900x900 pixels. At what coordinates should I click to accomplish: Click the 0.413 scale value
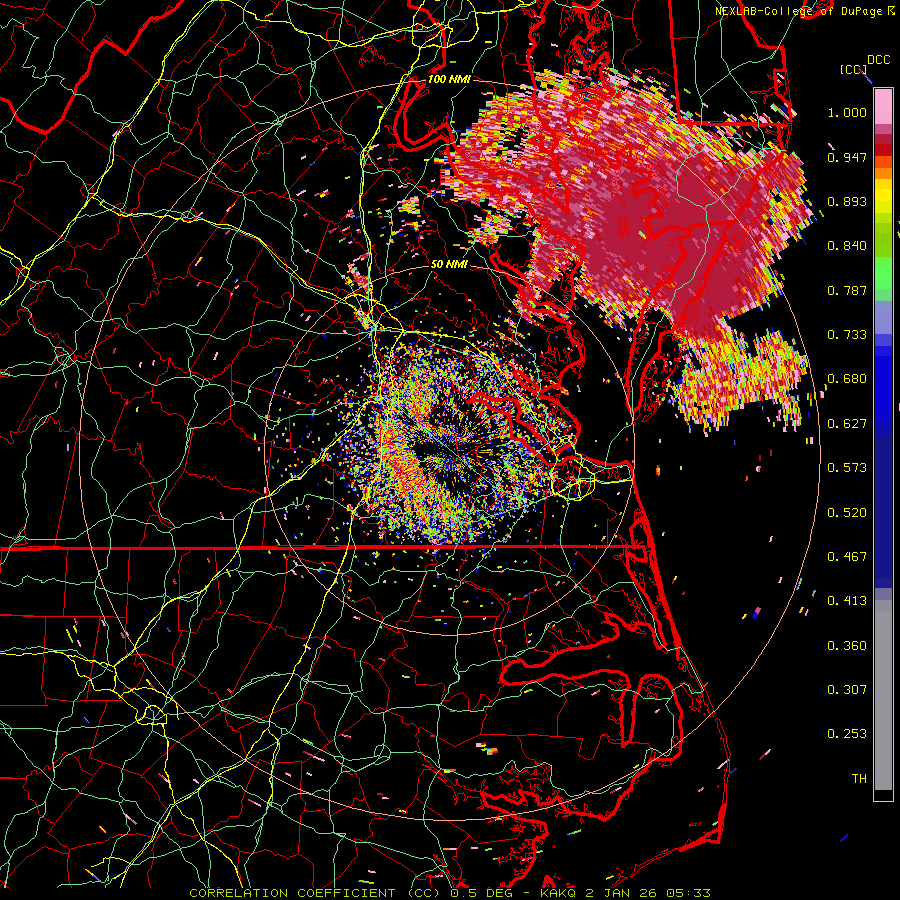click(x=847, y=601)
